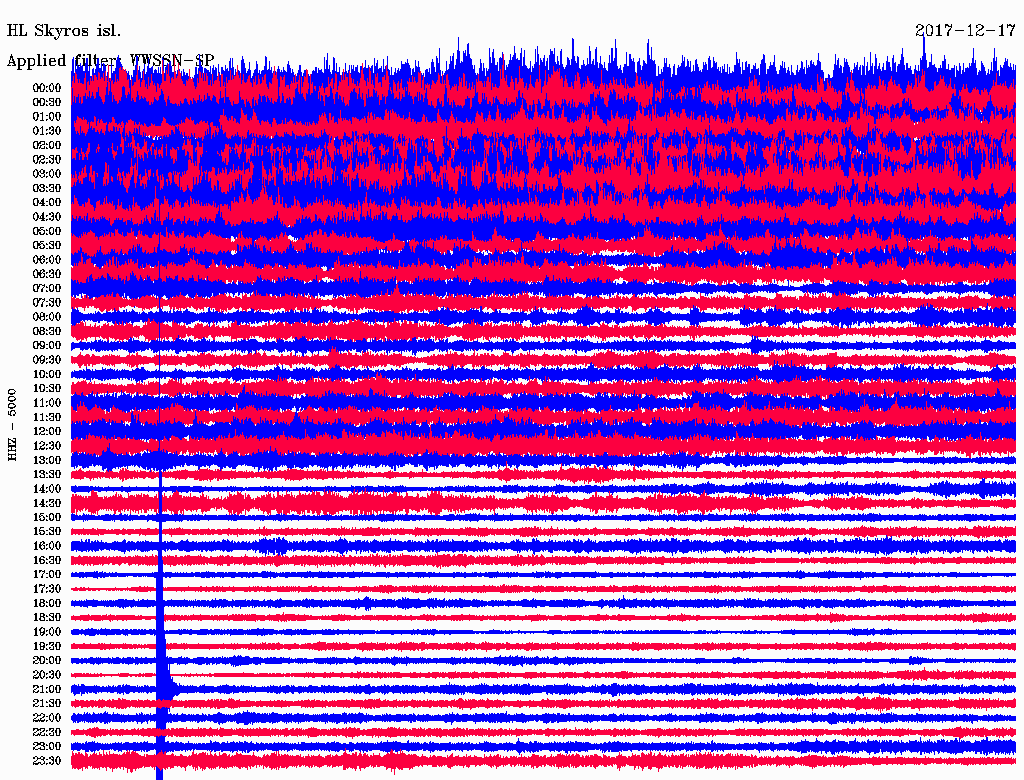Select the 02:00 time label
The image size is (1024, 780).
pyautogui.click(x=47, y=145)
